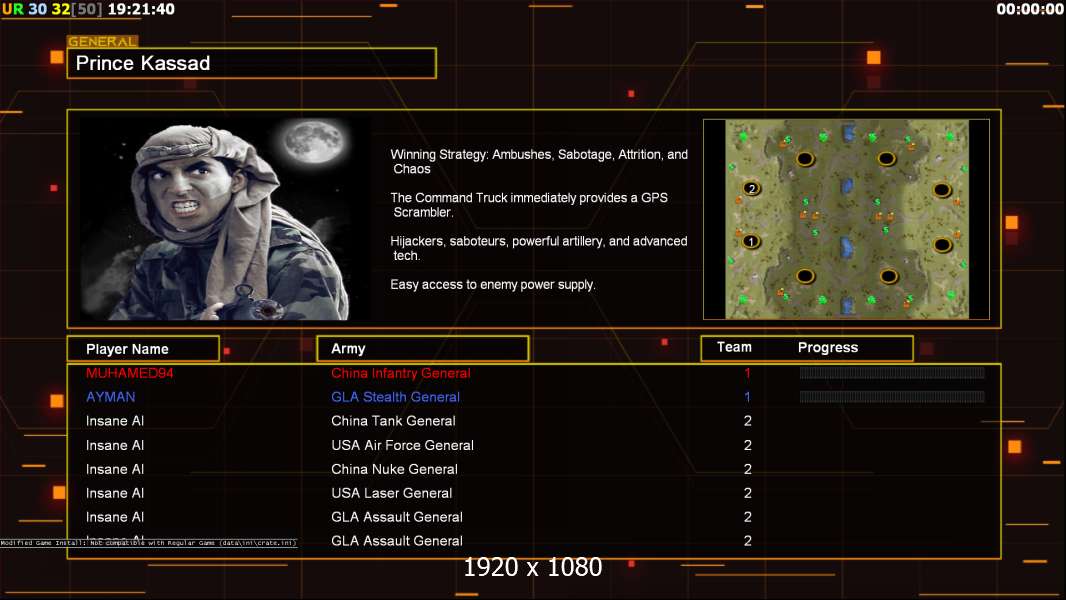Select player AYMAN
This screenshot has height=600, width=1066.
111,397
